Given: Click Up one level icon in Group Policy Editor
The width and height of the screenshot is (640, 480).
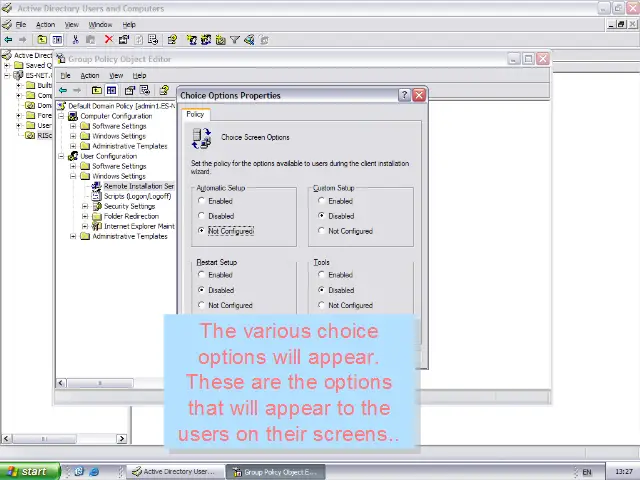Looking at the screenshot, I should click(97, 90).
